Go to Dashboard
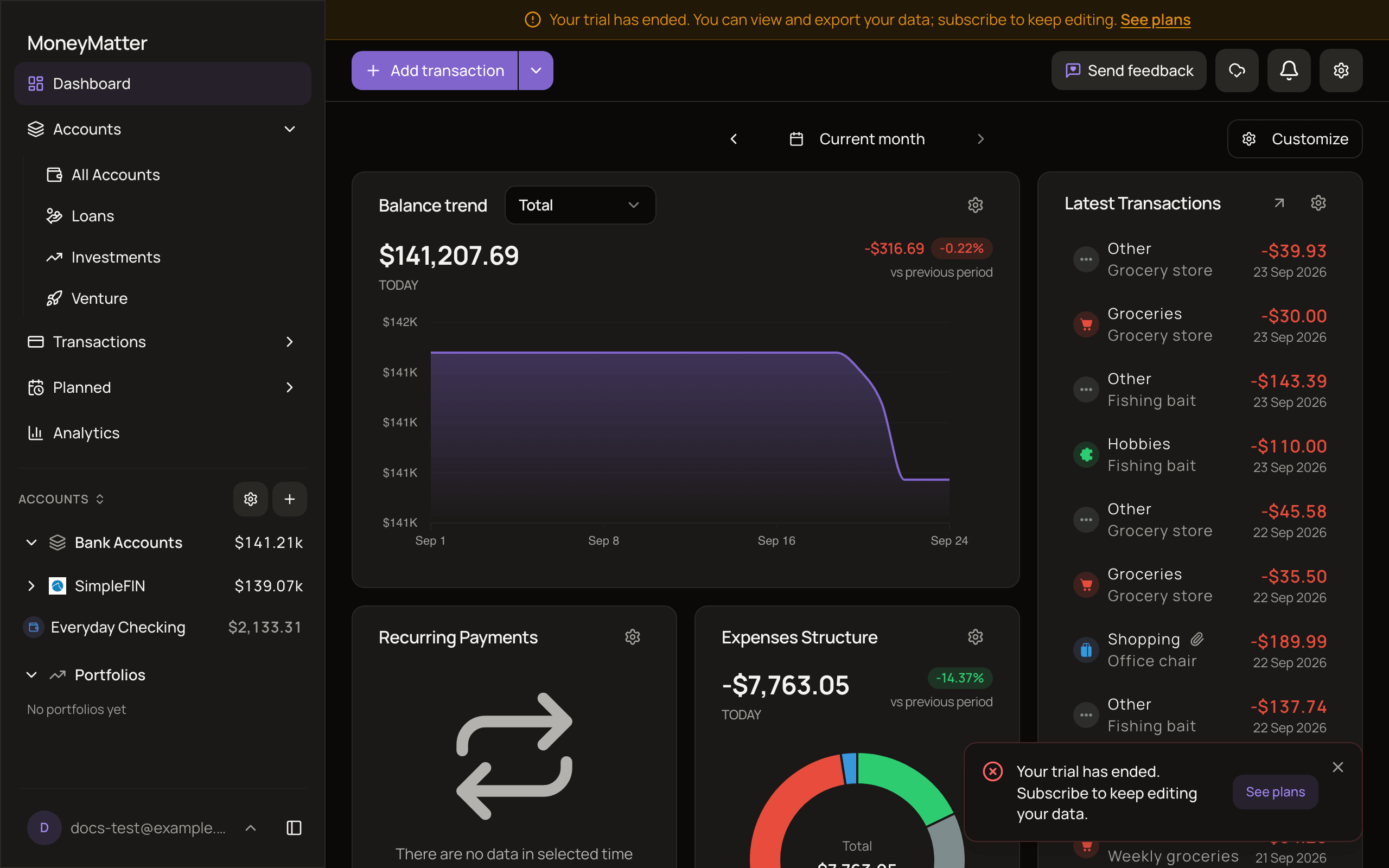Viewport: 1389px width, 868px height. 163,84
